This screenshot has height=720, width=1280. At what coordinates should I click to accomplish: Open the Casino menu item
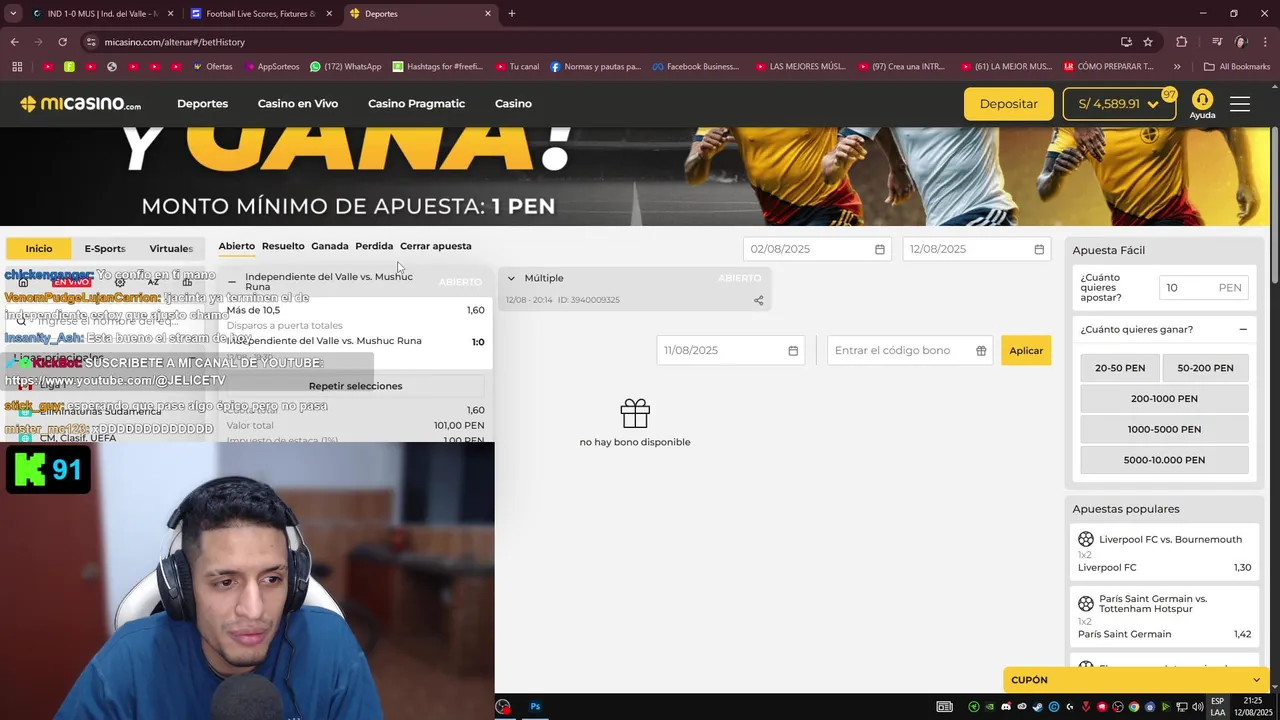(513, 104)
